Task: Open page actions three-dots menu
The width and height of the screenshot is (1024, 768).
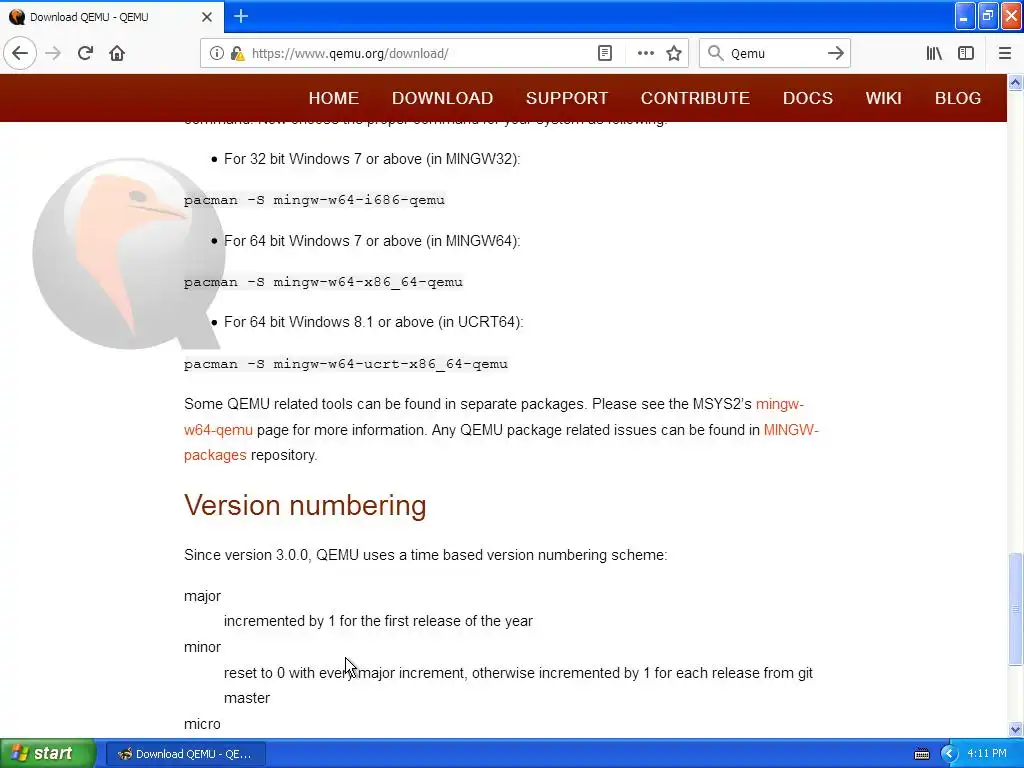Action: coord(645,54)
